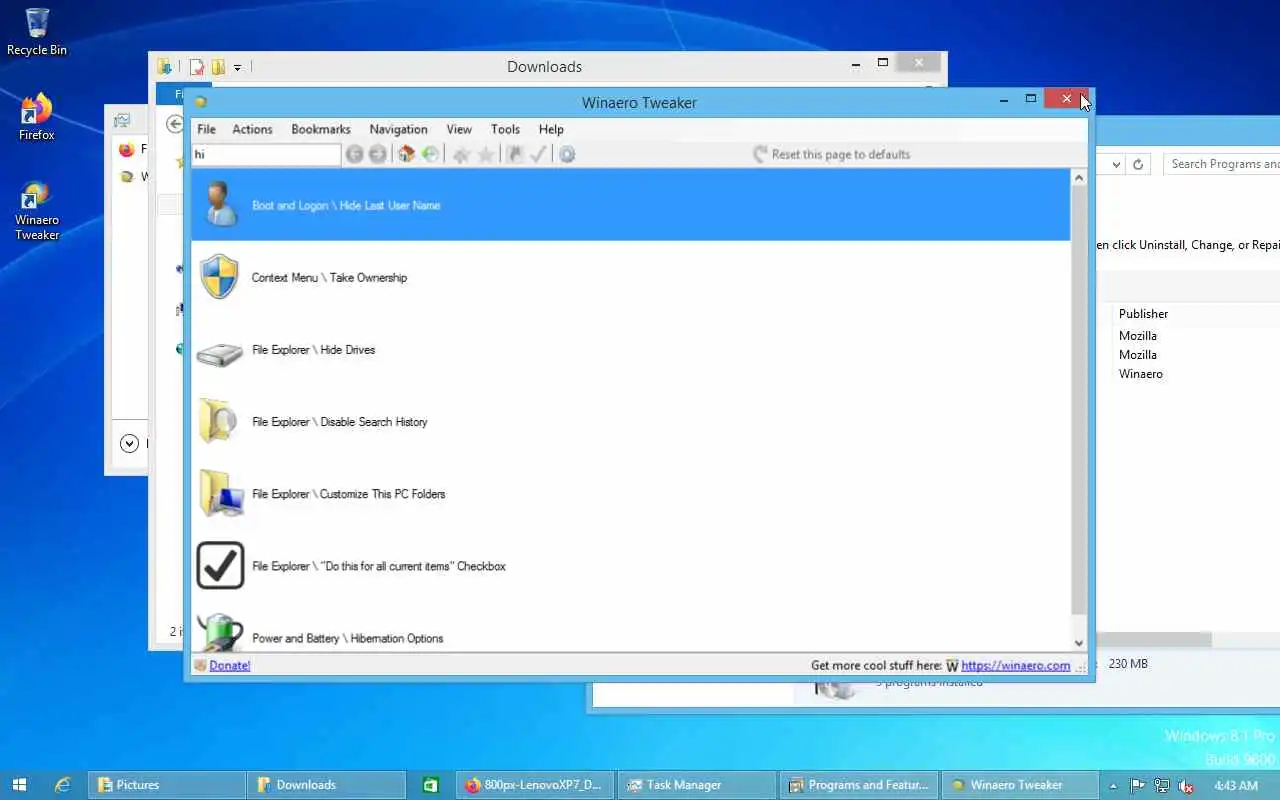Click the green store icon on the taskbar
This screenshot has height=800, width=1280.
(430, 785)
